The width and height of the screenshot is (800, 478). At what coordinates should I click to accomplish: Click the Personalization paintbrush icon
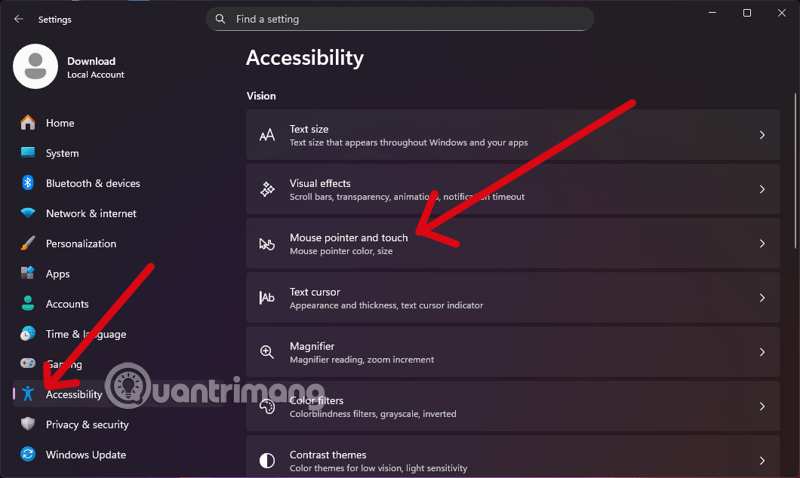28,243
